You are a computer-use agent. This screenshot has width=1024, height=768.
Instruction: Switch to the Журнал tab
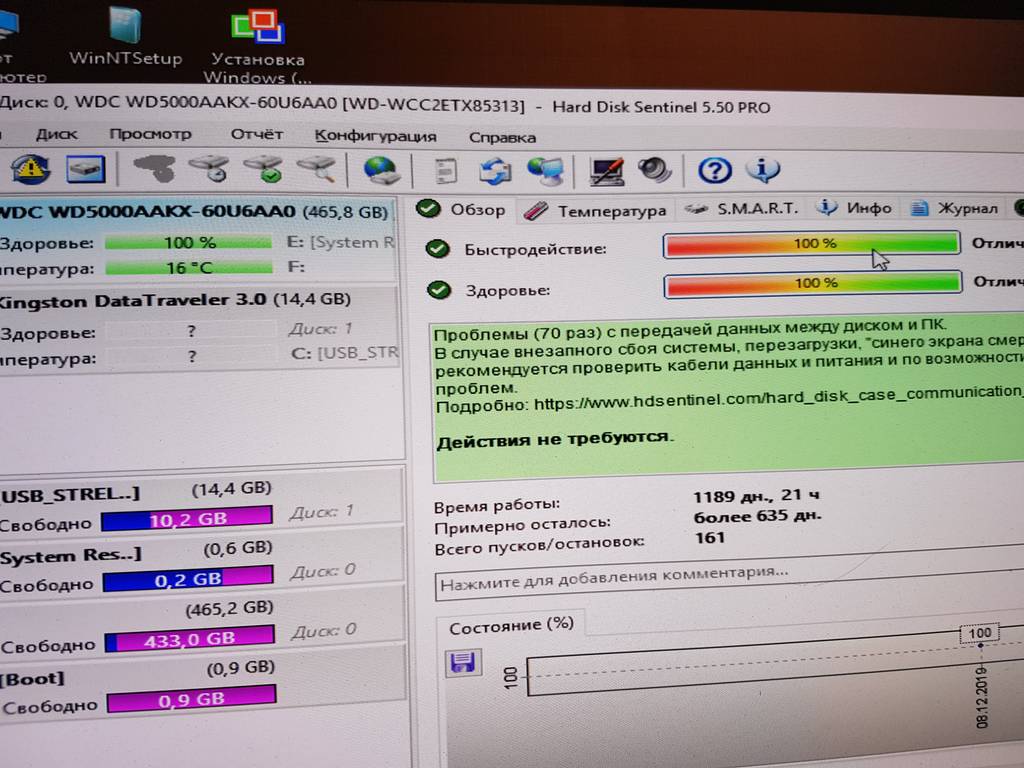(955, 208)
